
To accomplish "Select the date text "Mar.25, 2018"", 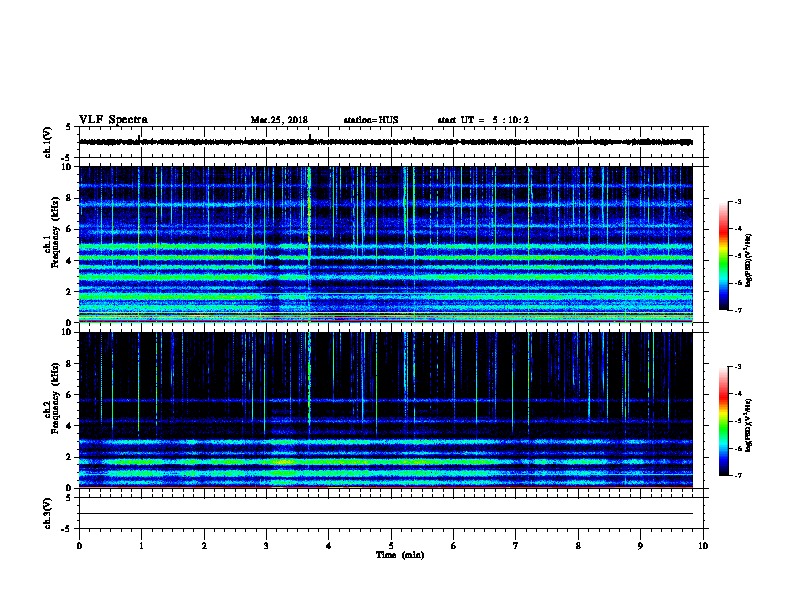I will [279, 120].
